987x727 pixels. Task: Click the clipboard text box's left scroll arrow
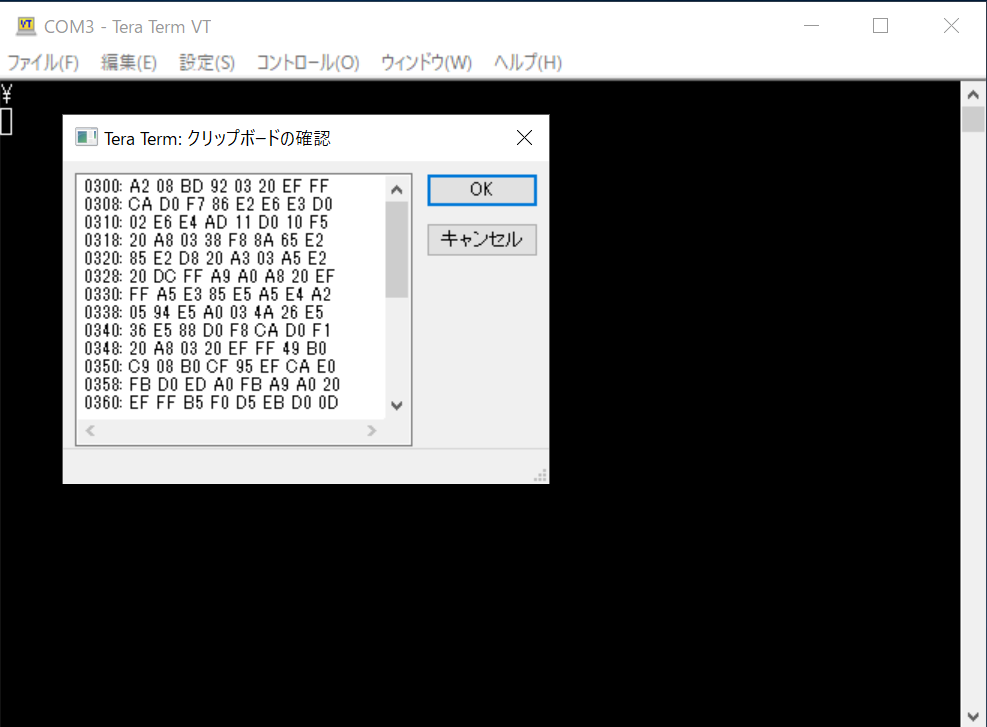pyautogui.click(x=89, y=431)
